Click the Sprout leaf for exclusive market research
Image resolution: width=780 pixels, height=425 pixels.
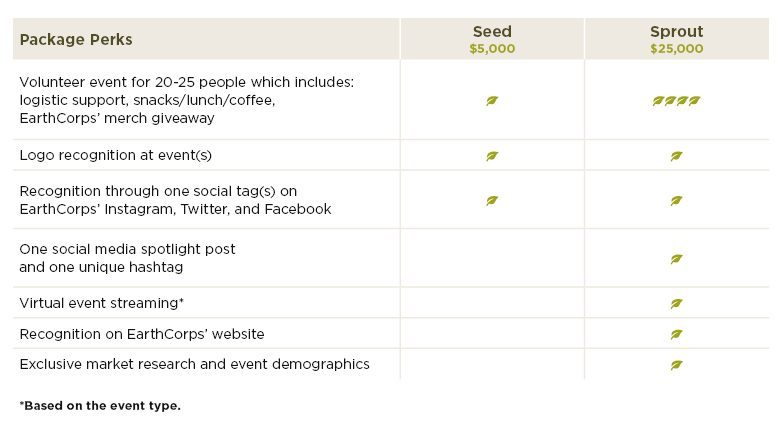(x=676, y=365)
